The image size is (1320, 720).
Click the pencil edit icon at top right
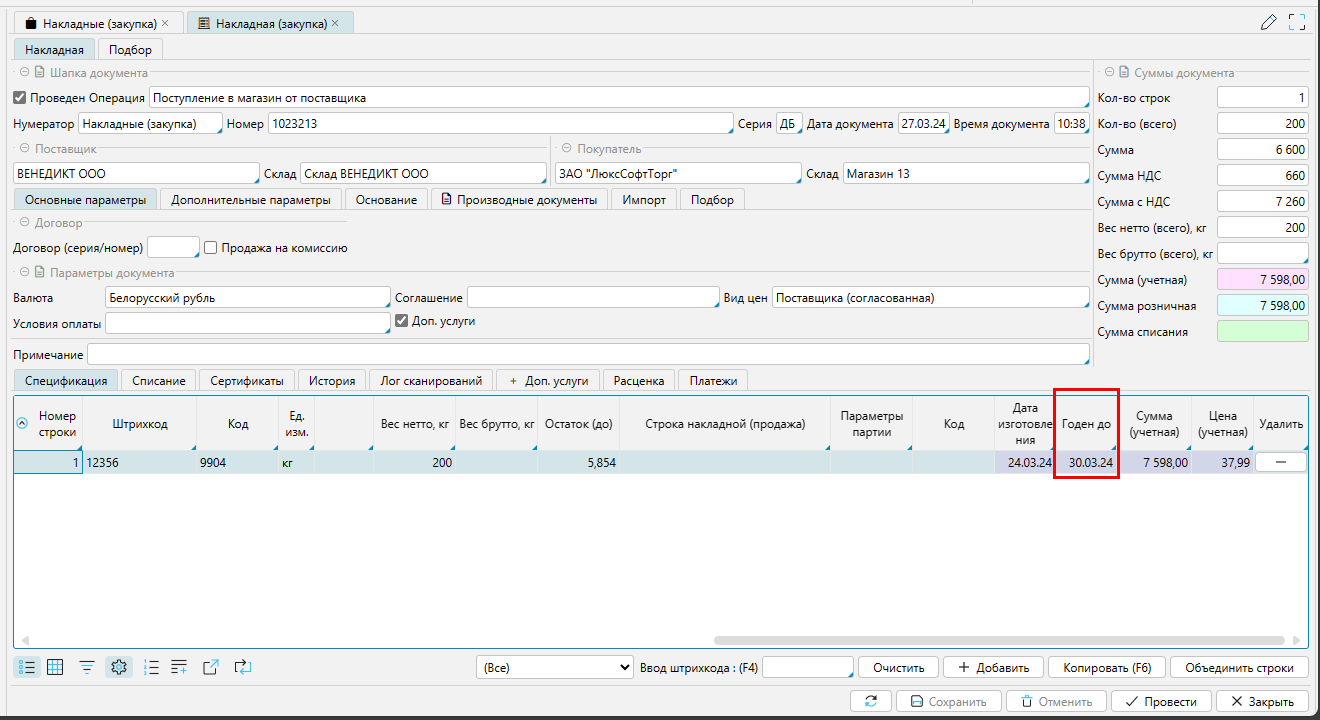[1269, 22]
